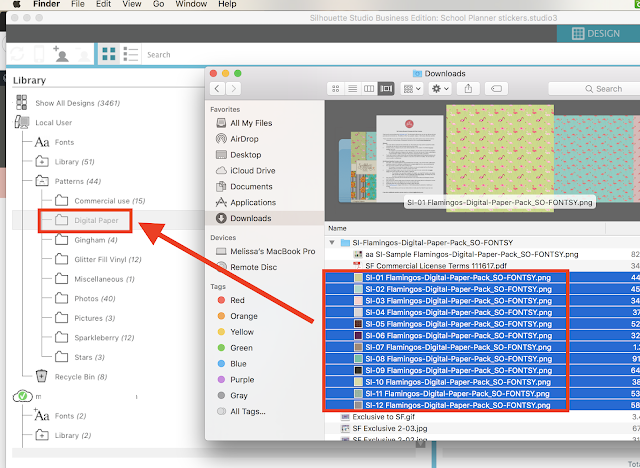The width and height of the screenshot is (640, 468).
Task: Open the Commercial use (15) folder
Action: click(109, 201)
